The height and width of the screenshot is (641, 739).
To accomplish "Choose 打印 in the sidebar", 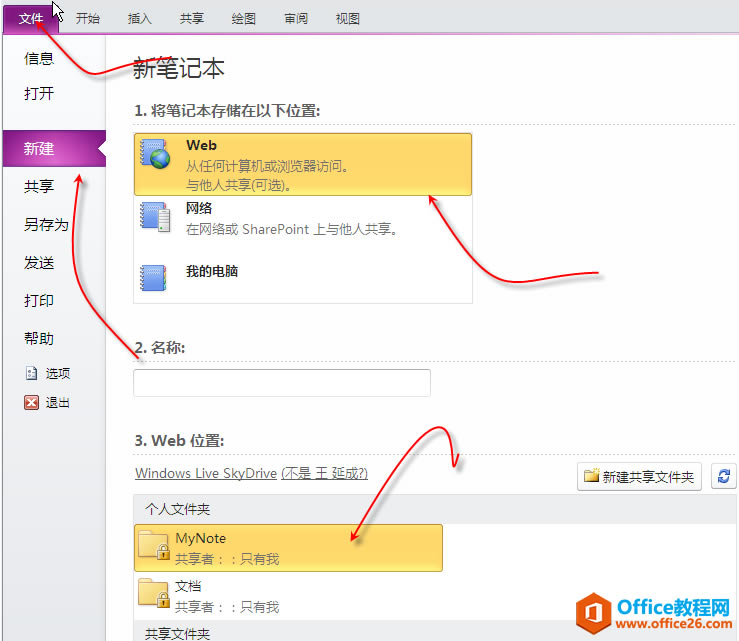I will pos(39,300).
